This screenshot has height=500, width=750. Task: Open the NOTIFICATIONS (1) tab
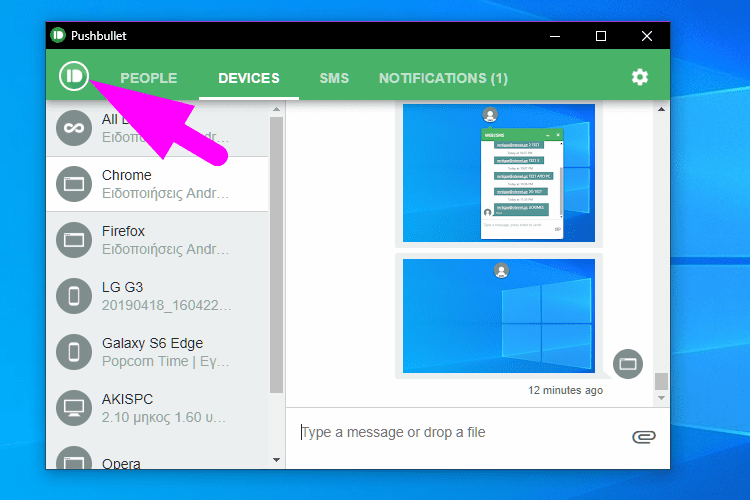[x=443, y=78]
